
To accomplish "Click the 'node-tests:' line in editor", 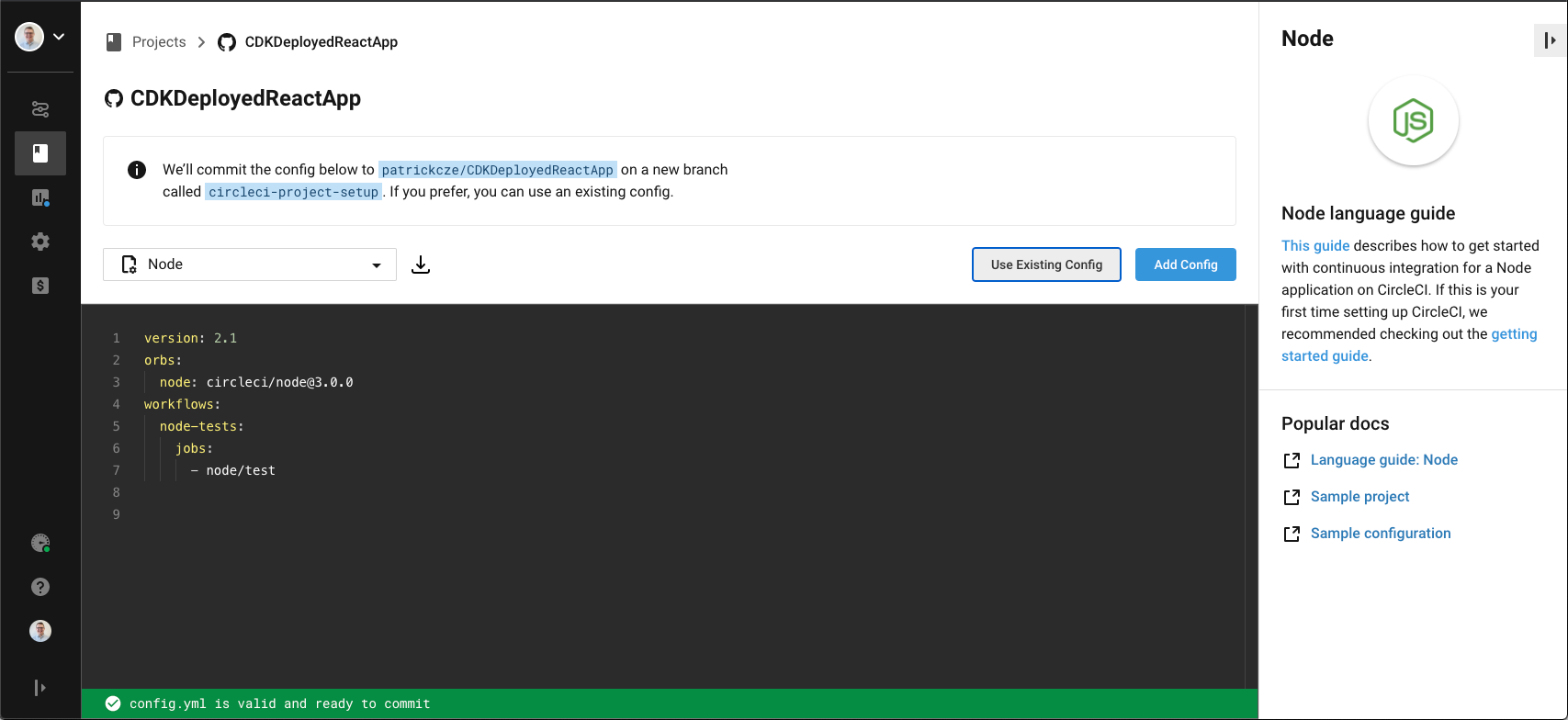I will point(202,426).
